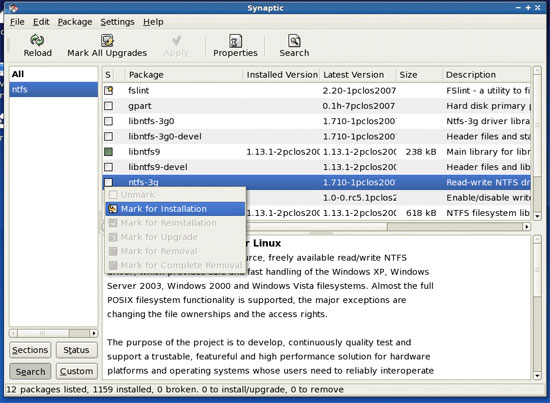Click the Reload toolbar icon

point(37,40)
